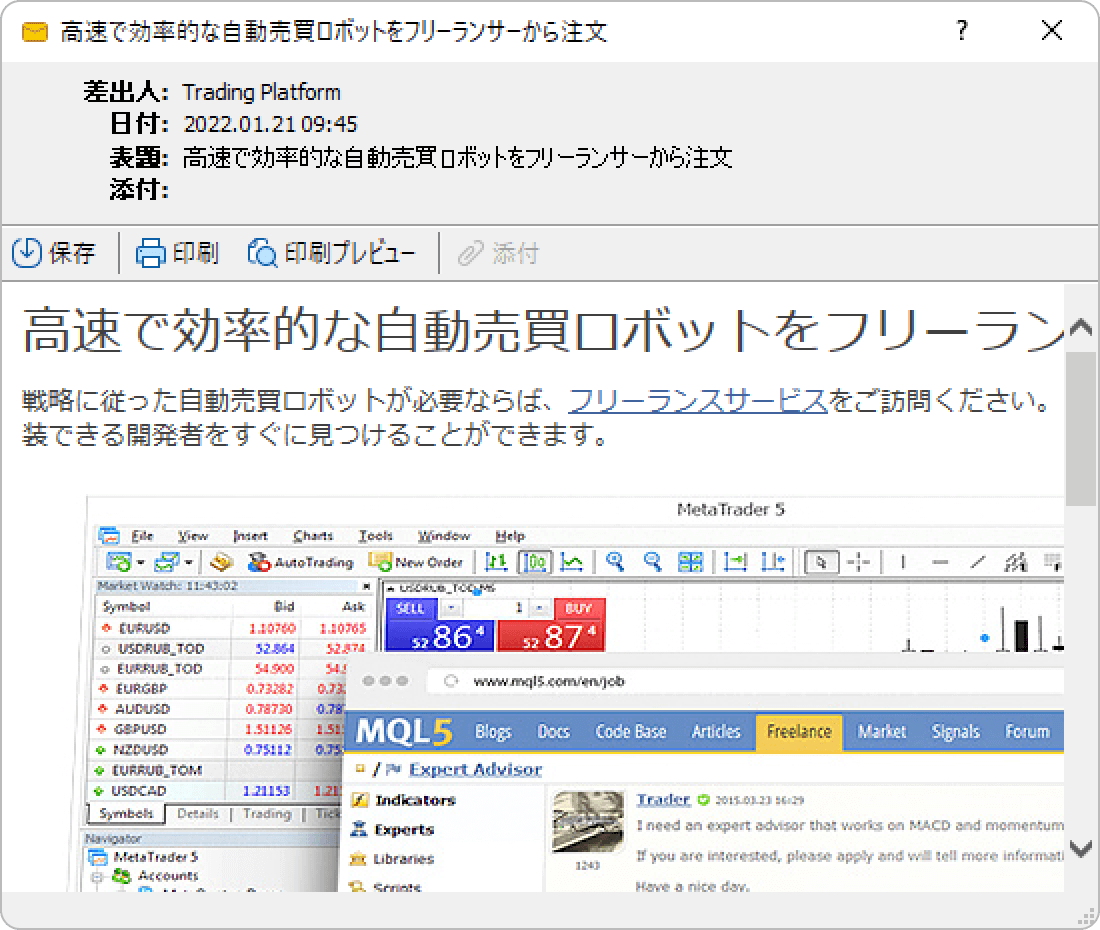Click the scroll down arrow of the message

[1081, 850]
